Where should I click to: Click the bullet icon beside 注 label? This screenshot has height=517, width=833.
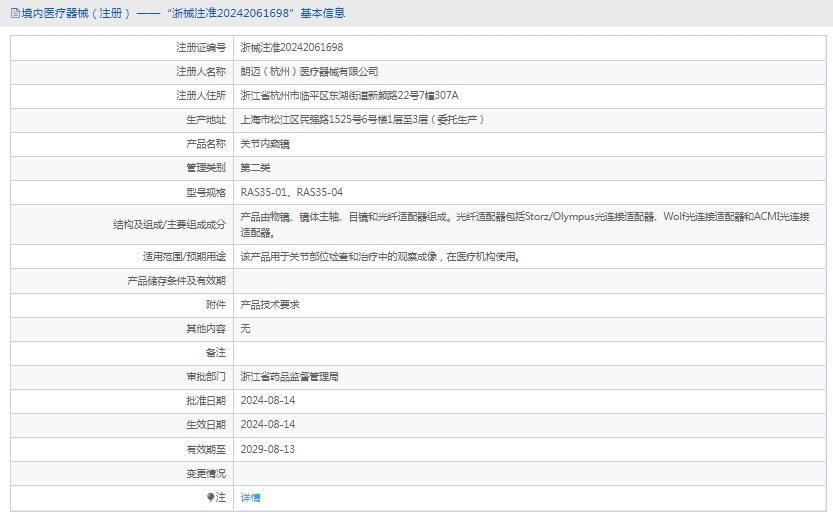tap(210, 497)
